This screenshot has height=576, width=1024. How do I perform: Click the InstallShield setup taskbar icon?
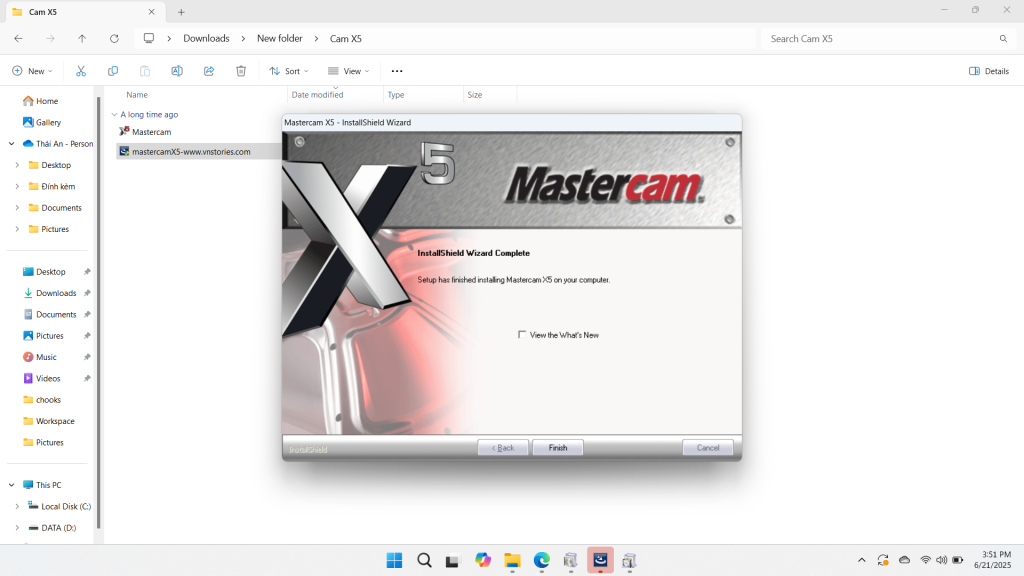(600, 560)
